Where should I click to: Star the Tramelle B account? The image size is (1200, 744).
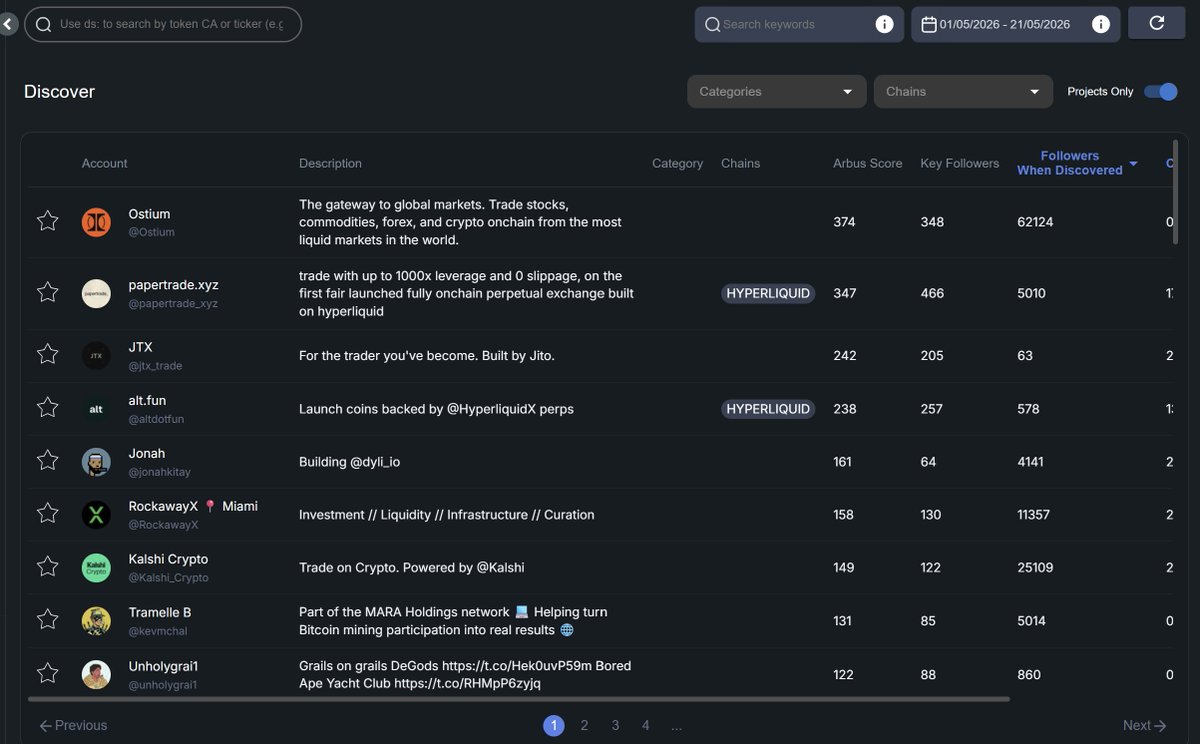[47, 620]
